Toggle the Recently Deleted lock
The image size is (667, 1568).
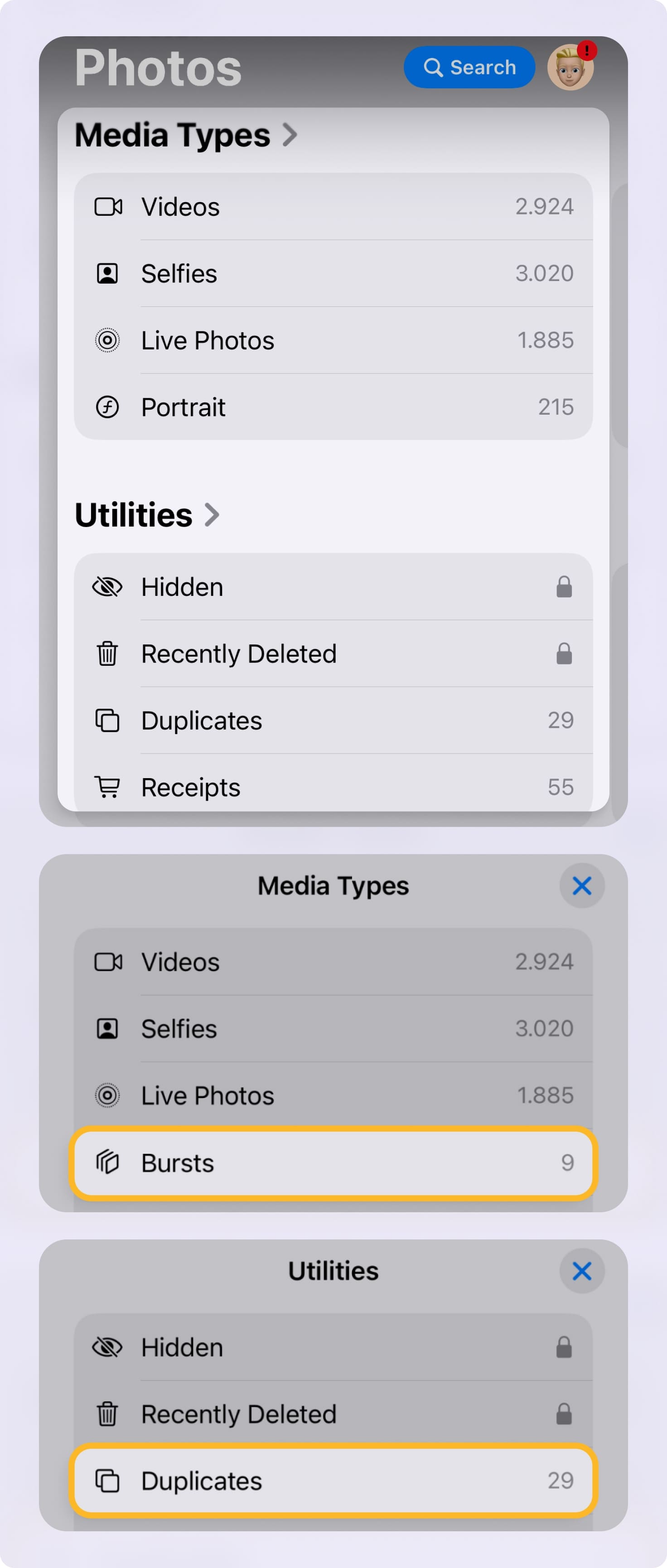point(564,654)
